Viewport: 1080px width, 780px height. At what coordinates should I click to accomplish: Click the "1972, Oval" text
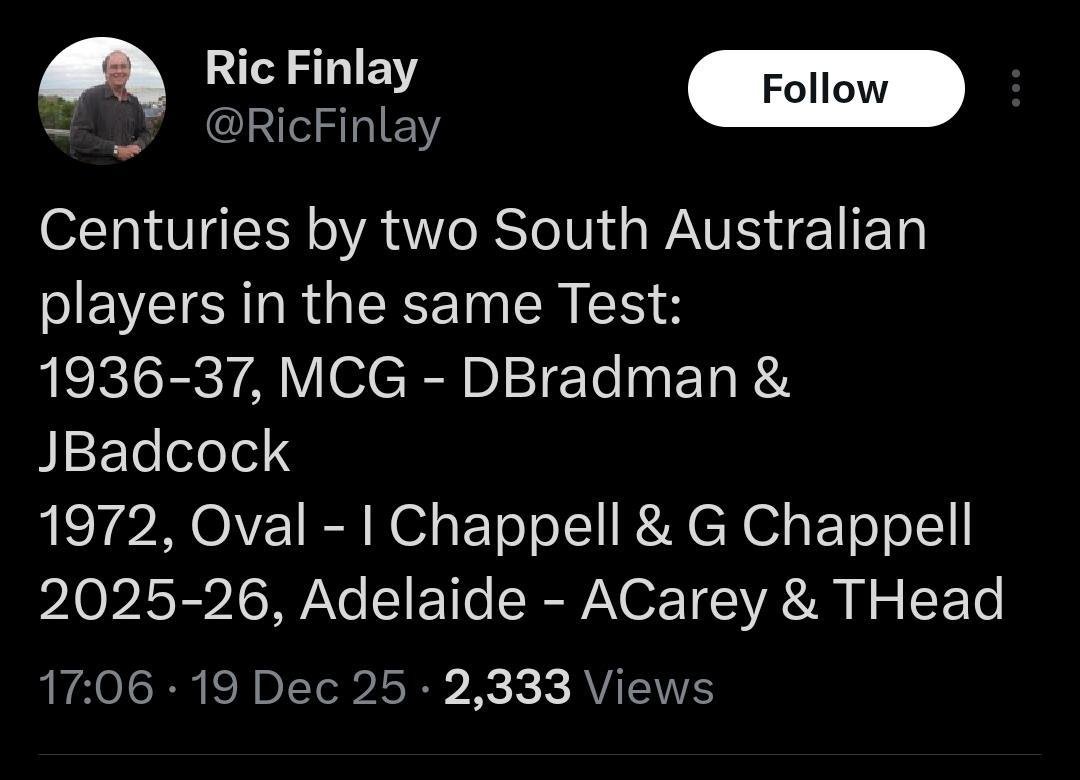point(172,525)
